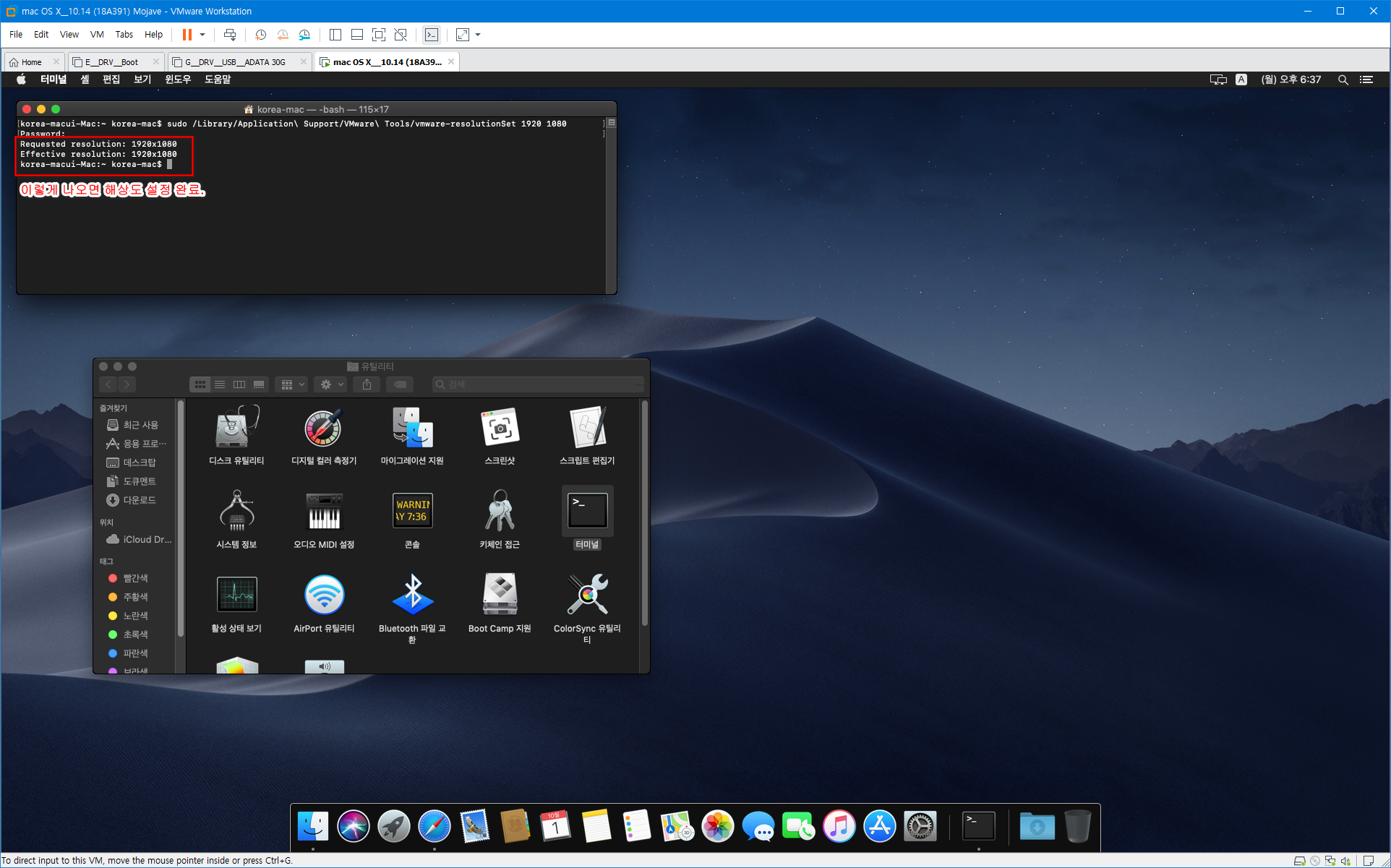
Task: Open Bluetooth File Exchange icon
Action: click(412, 595)
